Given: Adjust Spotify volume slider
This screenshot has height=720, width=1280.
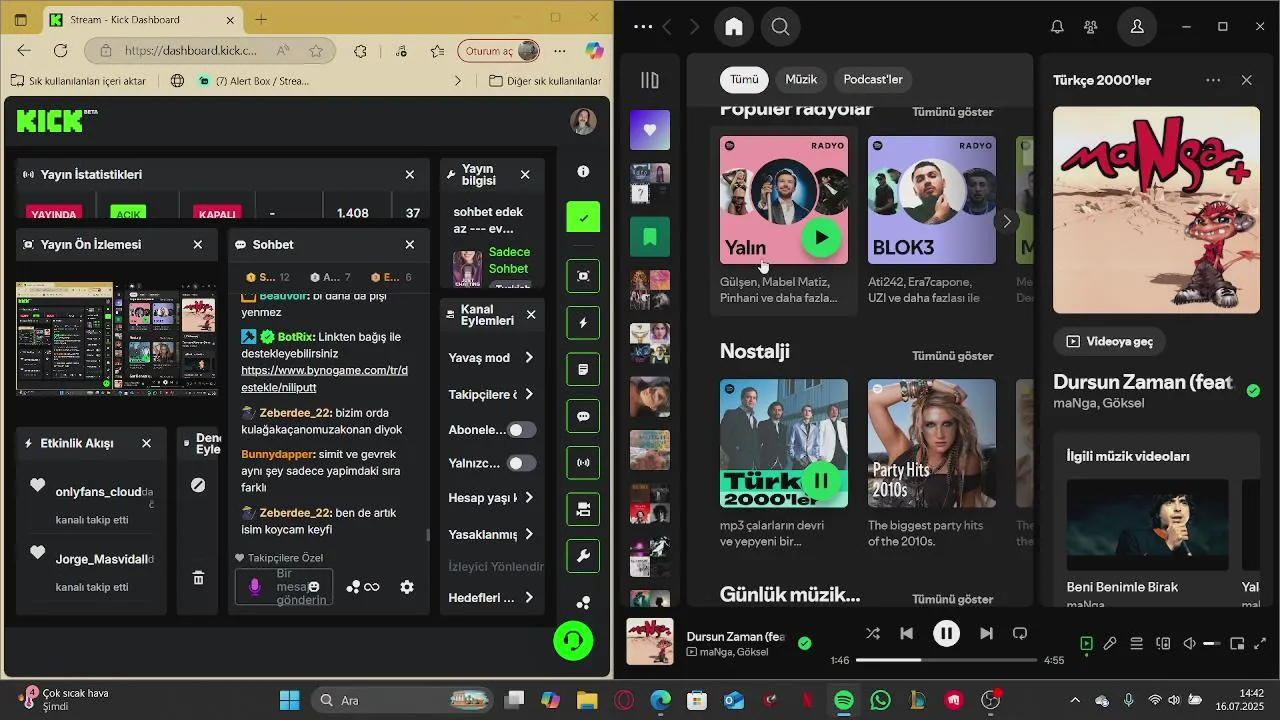Looking at the screenshot, I should point(1211,644).
